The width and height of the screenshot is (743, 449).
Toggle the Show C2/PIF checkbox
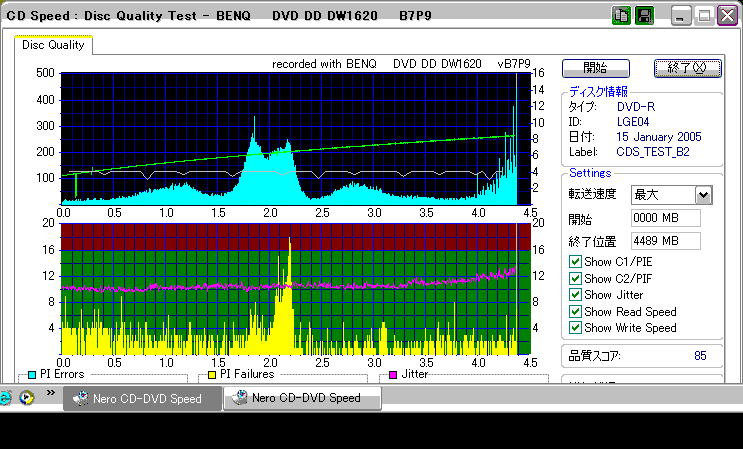(x=575, y=278)
